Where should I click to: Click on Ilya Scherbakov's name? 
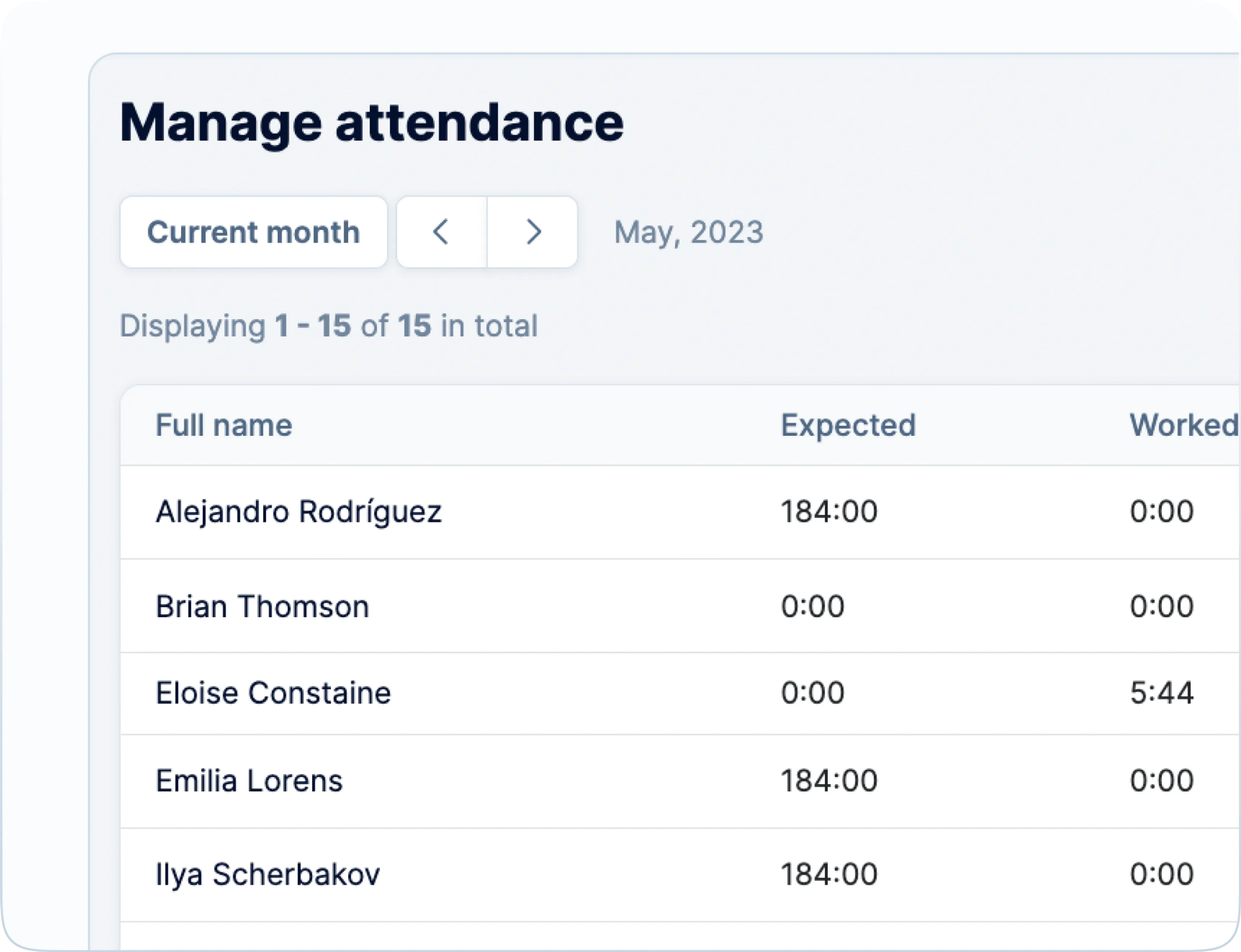tap(268, 875)
